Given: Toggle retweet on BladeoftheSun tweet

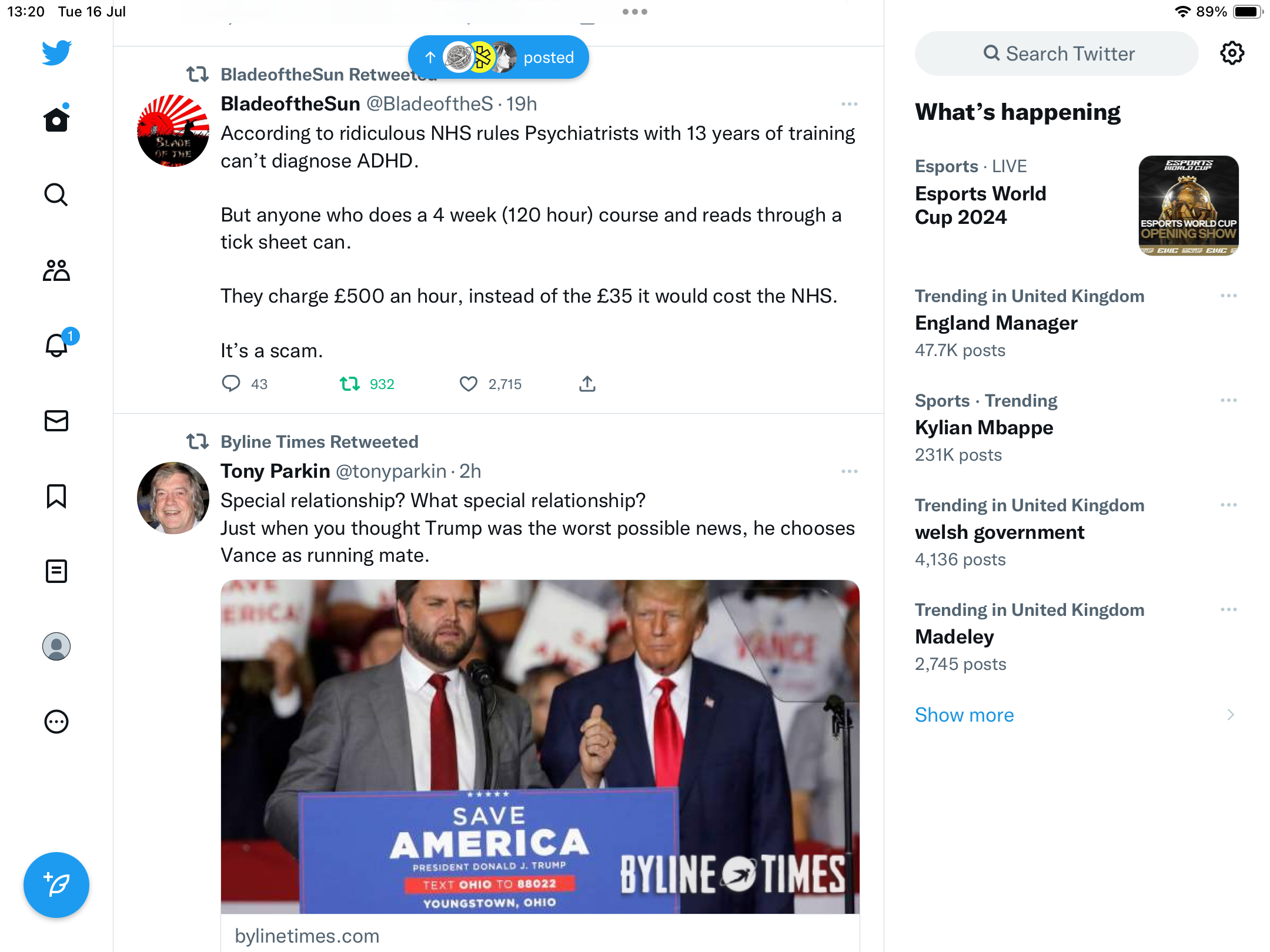Looking at the screenshot, I should 350,384.
